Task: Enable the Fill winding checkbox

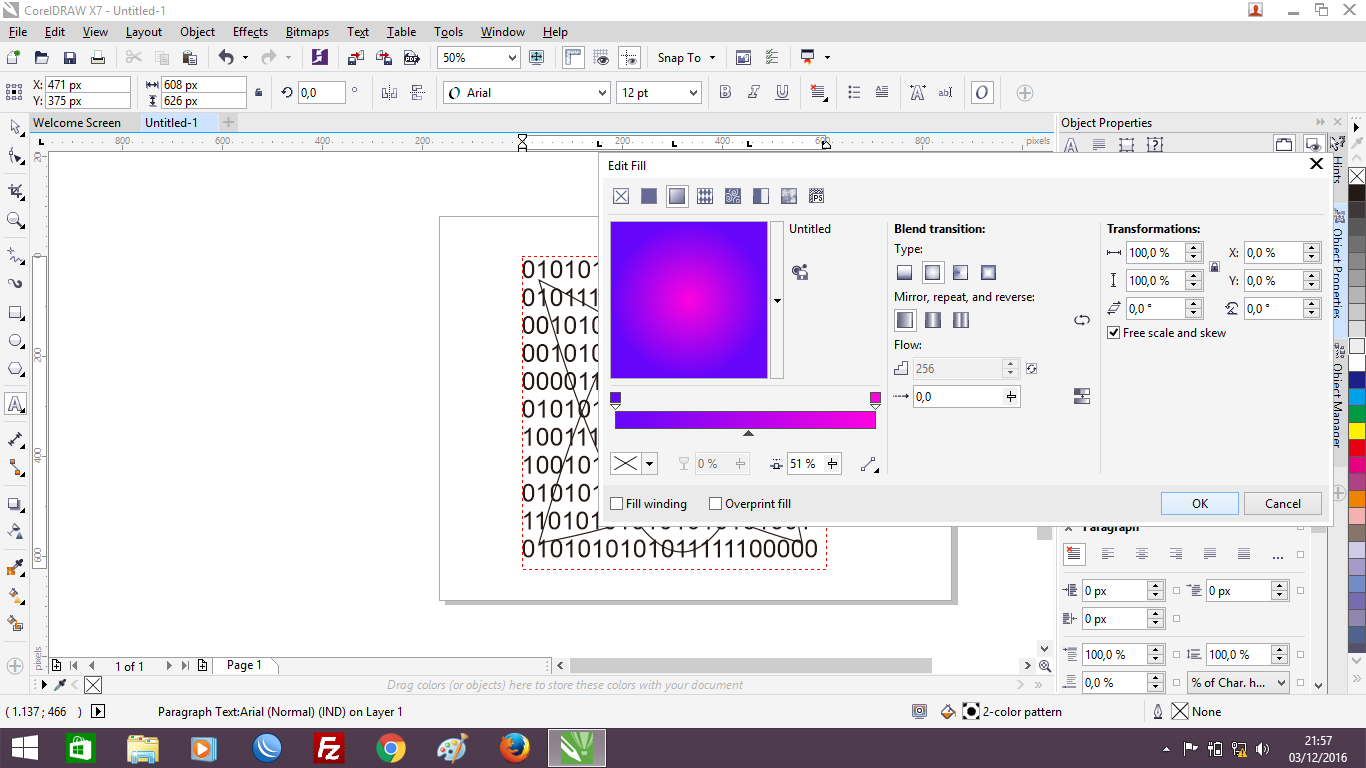Action: 617,504
